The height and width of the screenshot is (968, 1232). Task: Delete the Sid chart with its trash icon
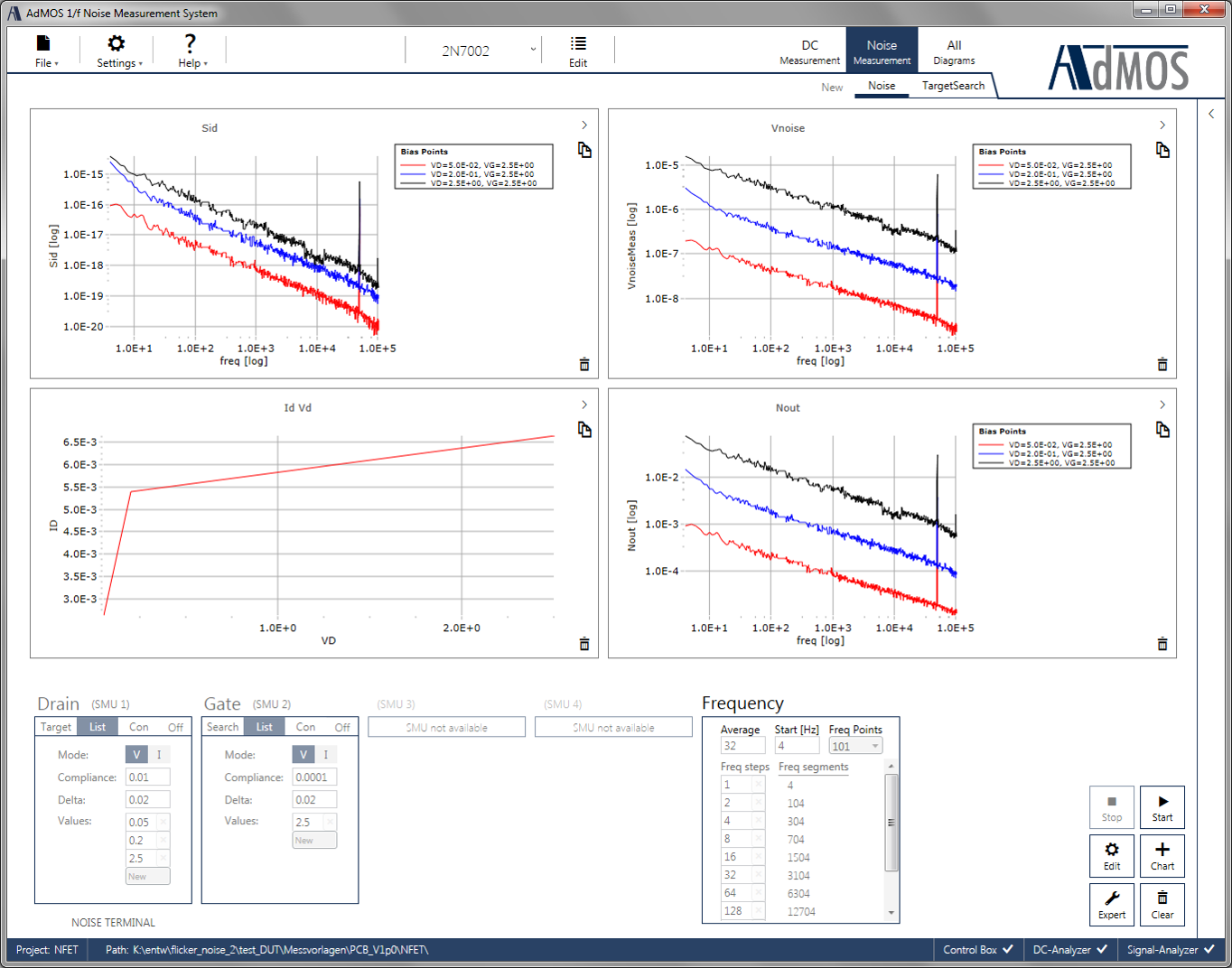[x=584, y=365]
